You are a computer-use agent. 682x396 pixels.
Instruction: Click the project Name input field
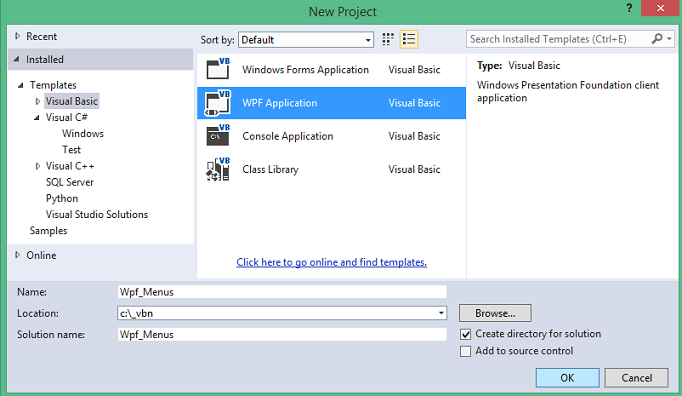(x=282, y=292)
